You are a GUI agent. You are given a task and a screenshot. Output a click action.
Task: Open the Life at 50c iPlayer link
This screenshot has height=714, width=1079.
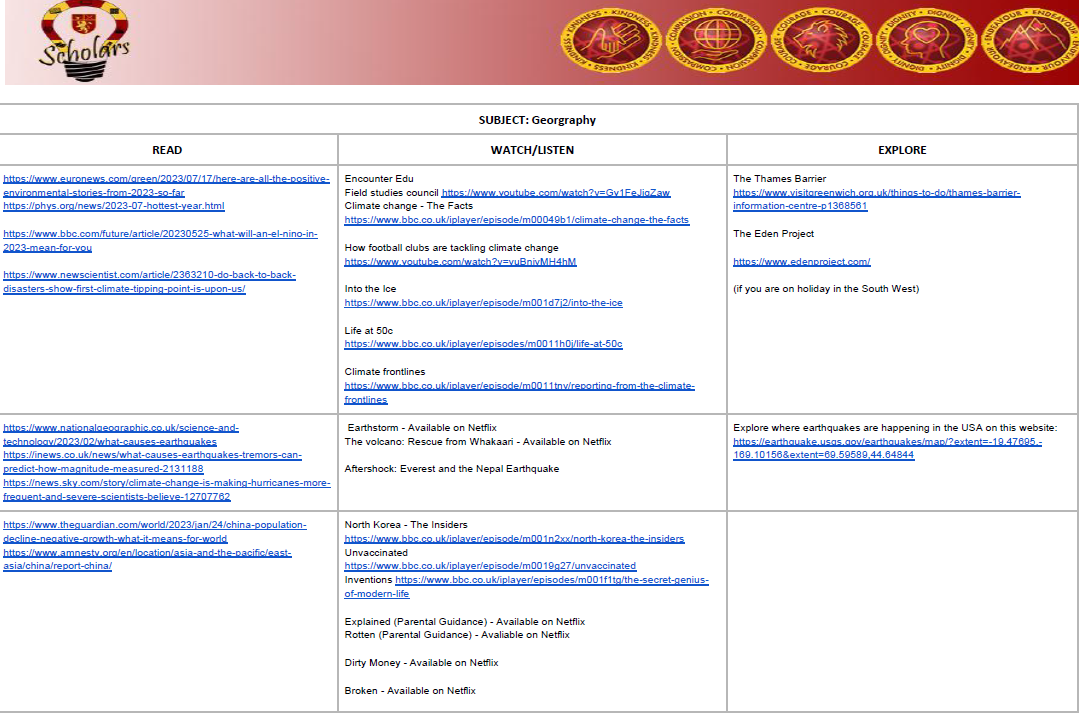(483, 344)
